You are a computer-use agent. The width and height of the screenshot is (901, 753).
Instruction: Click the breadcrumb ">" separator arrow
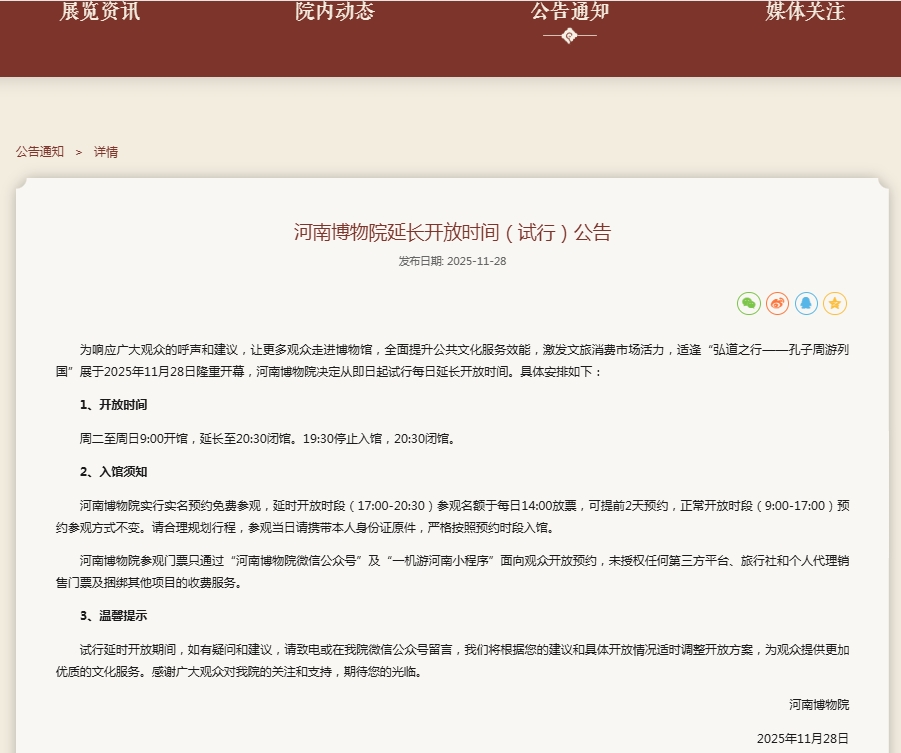79,152
